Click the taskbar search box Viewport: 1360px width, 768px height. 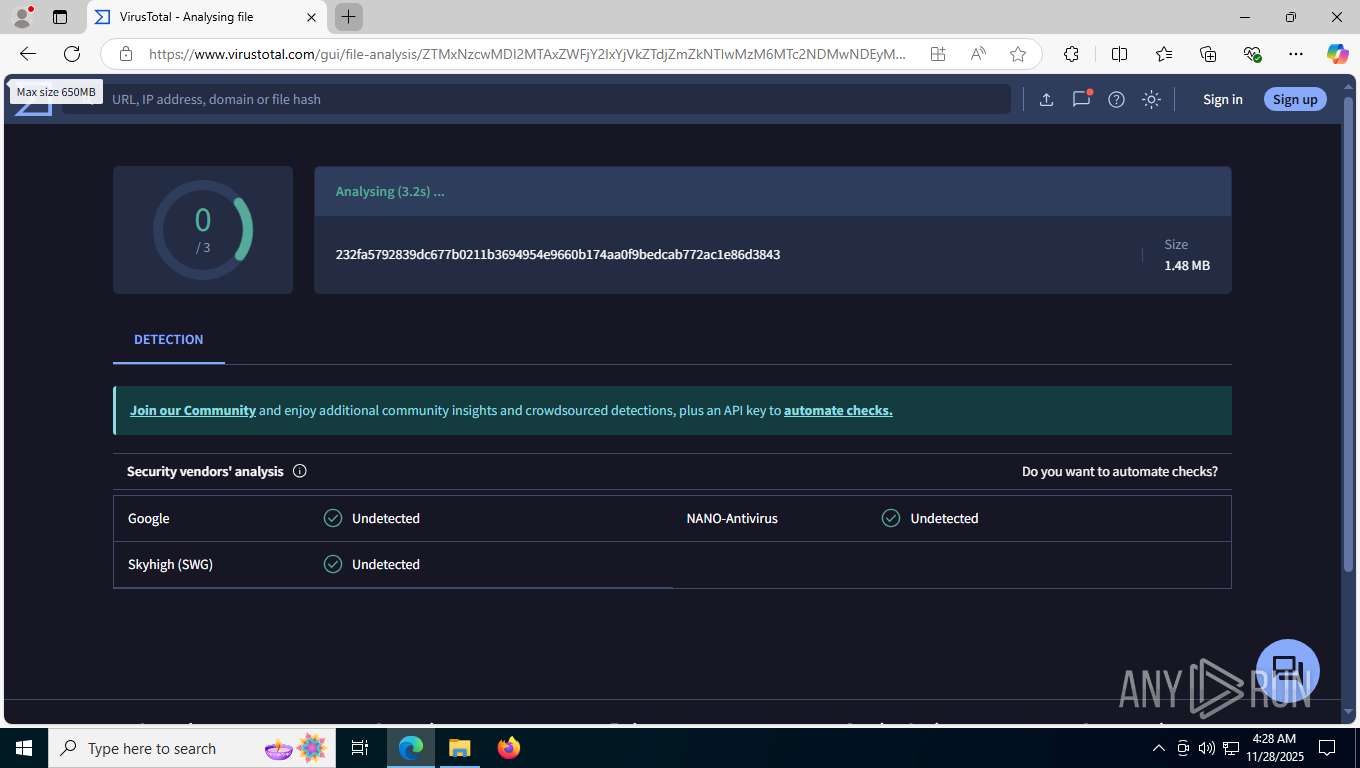click(192, 748)
